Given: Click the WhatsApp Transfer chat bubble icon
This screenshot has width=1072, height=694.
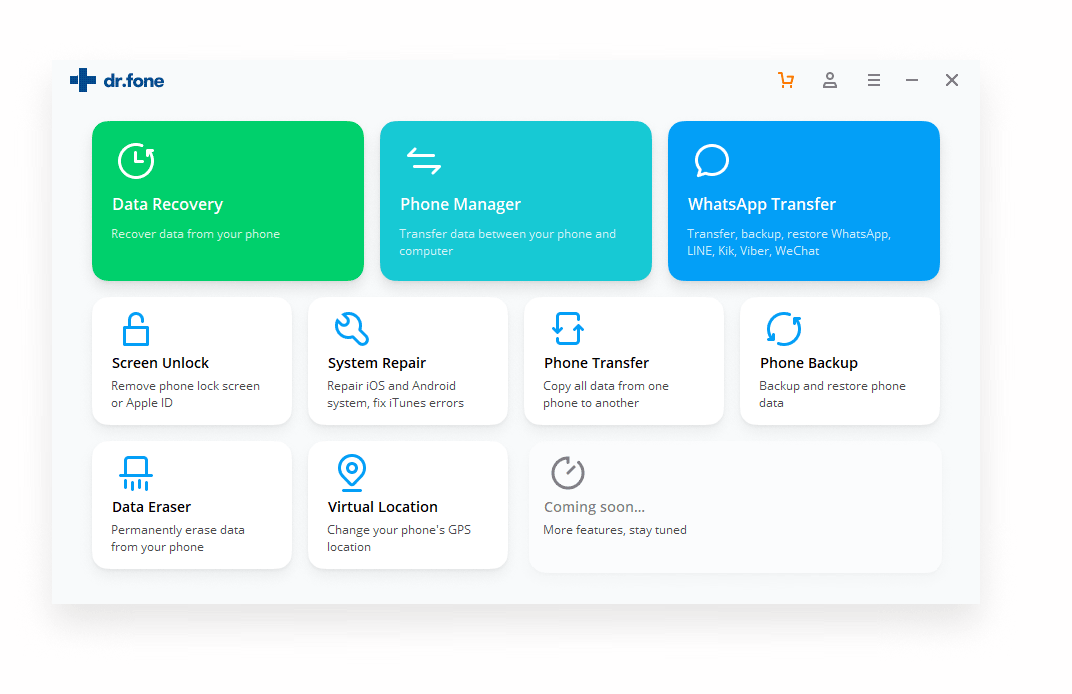Looking at the screenshot, I should 712,161.
